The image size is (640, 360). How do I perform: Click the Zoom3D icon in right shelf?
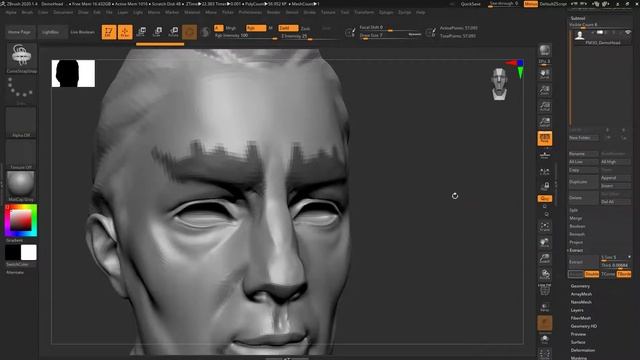click(544, 258)
